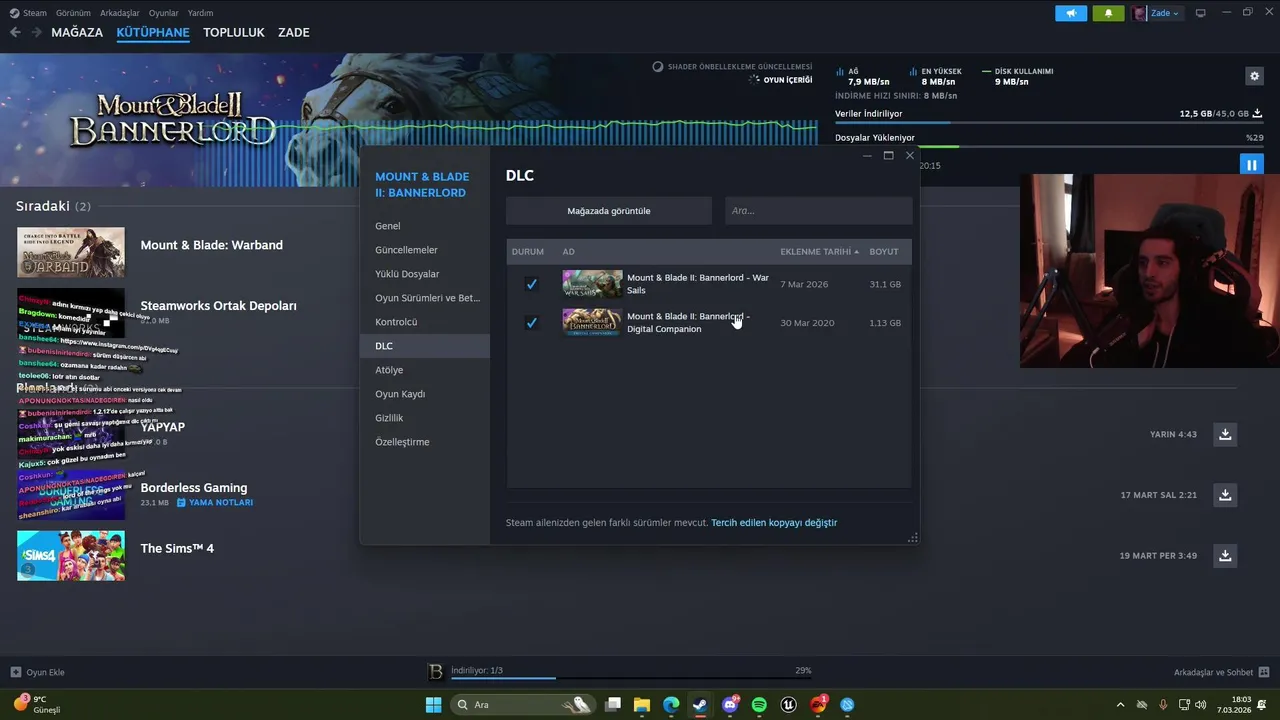
Task: Open File Explorer from the taskbar
Action: point(642,705)
